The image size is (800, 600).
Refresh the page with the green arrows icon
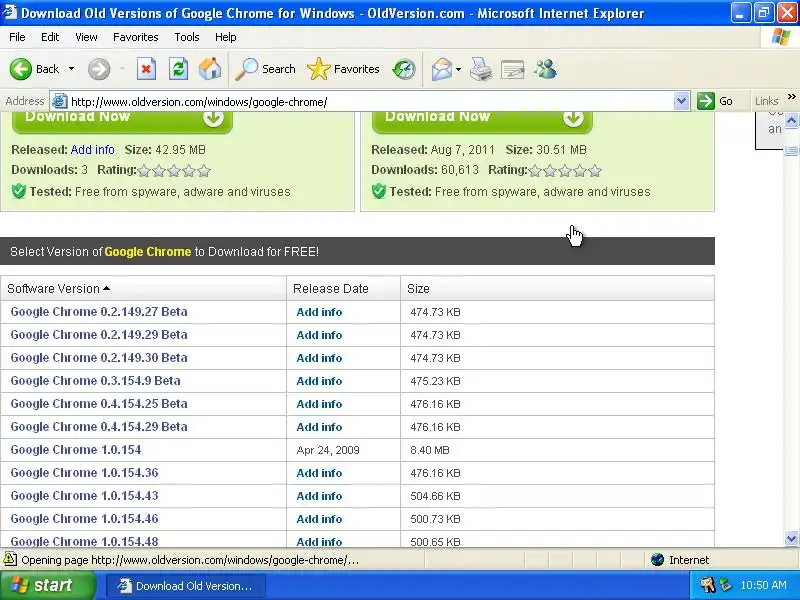pos(179,69)
